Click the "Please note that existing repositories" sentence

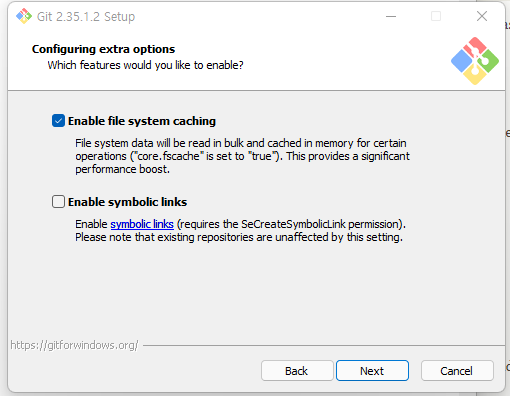(239, 237)
